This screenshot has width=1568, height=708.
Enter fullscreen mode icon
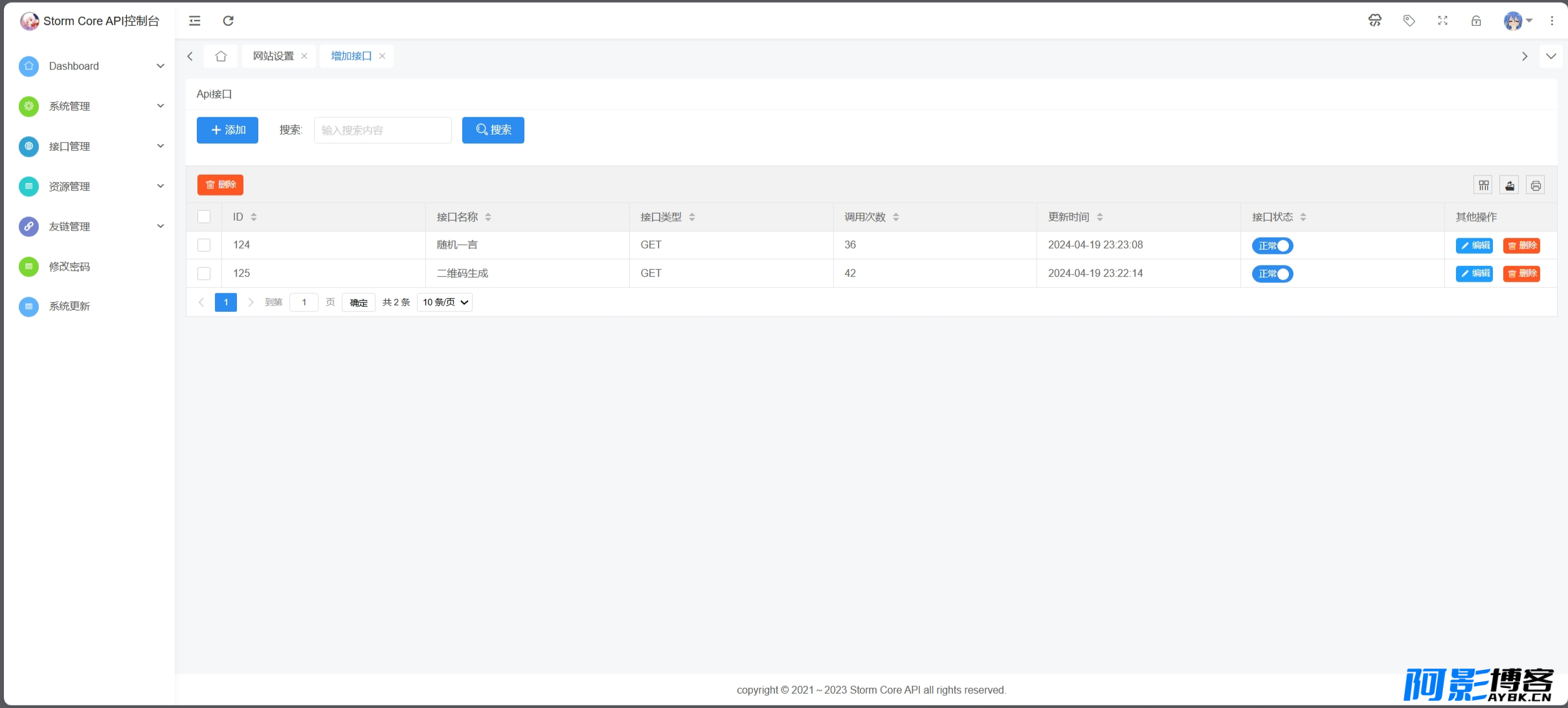point(1442,21)
